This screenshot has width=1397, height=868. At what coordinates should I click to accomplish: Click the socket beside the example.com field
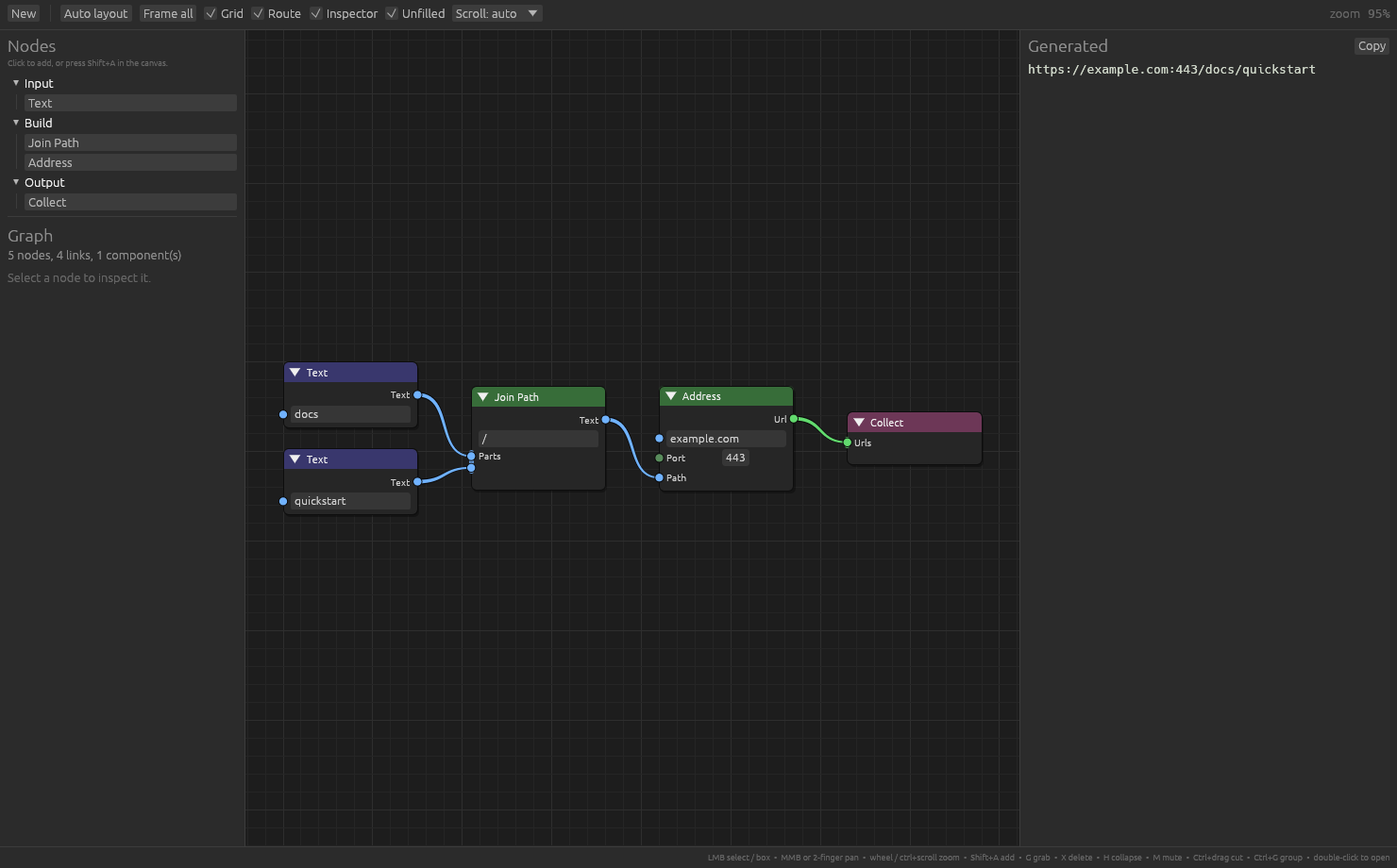click(x=660, y=439)
